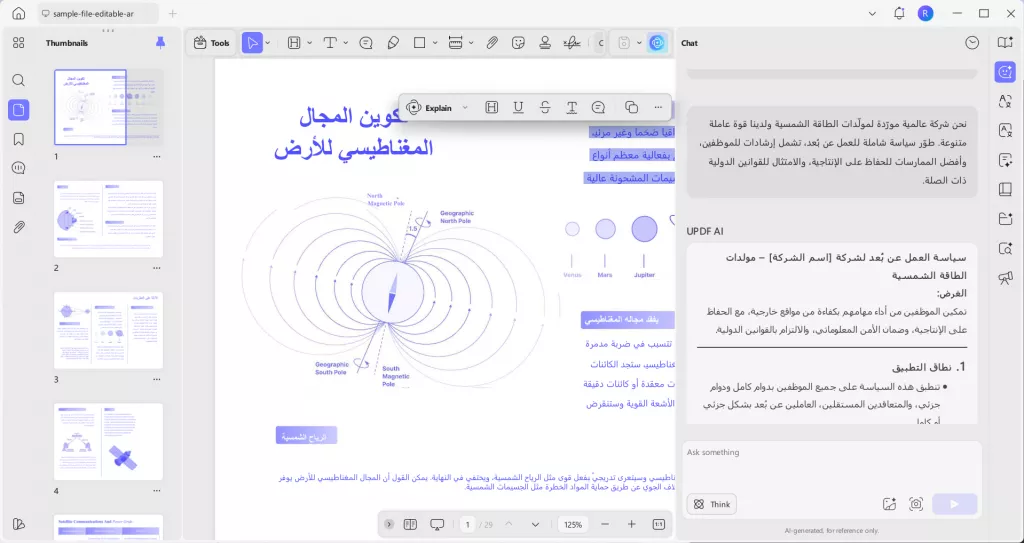Expand the save options dropdown arrow

639,43
